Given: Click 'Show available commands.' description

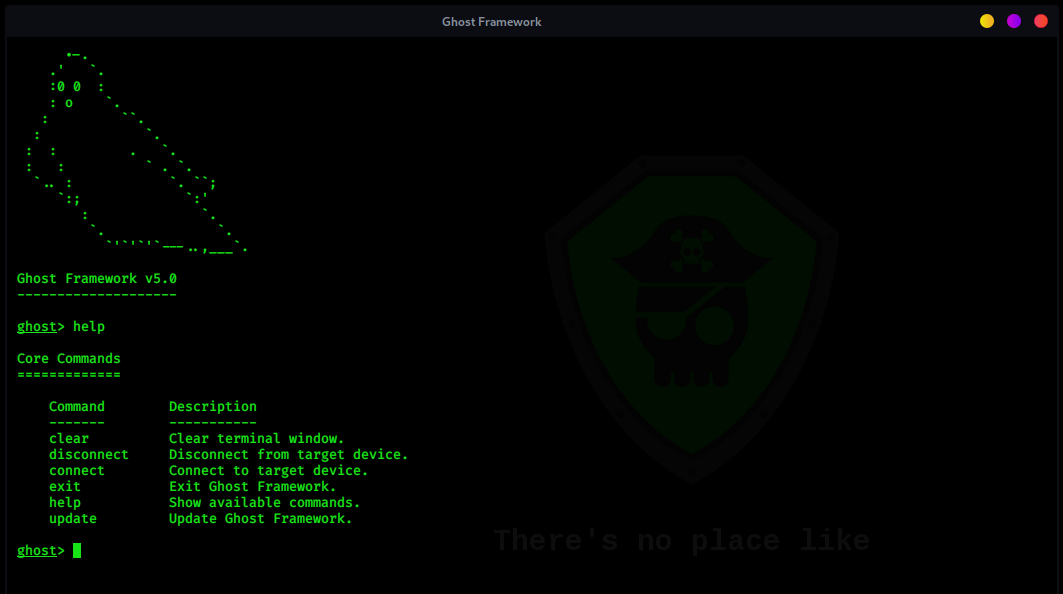Looking at the screenshot, I should pyautogui.click(x=264, y=502).
